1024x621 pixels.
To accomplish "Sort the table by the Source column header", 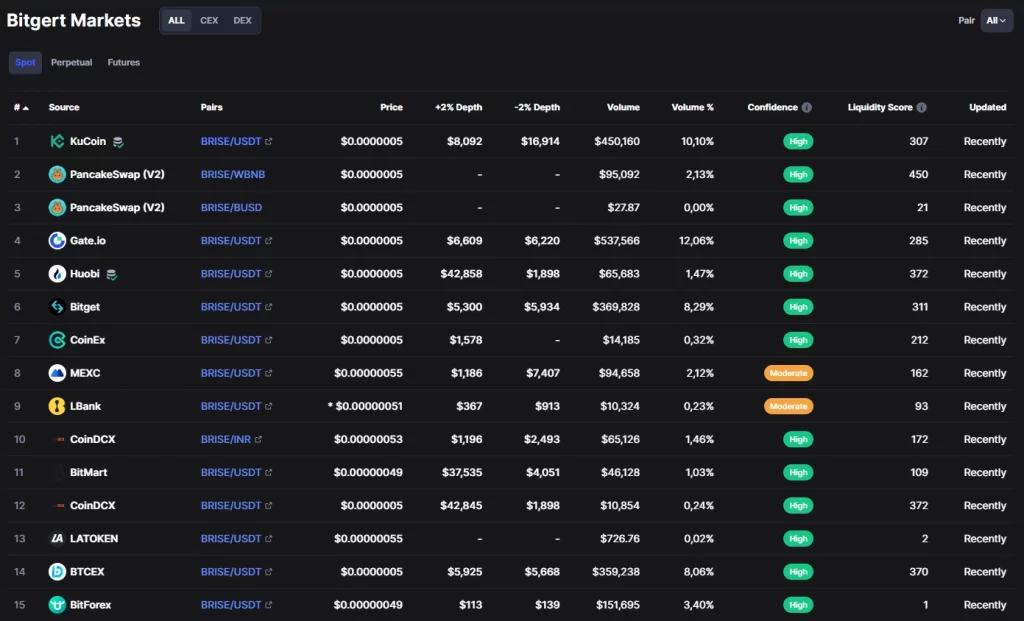I will (x=64, y=107).
